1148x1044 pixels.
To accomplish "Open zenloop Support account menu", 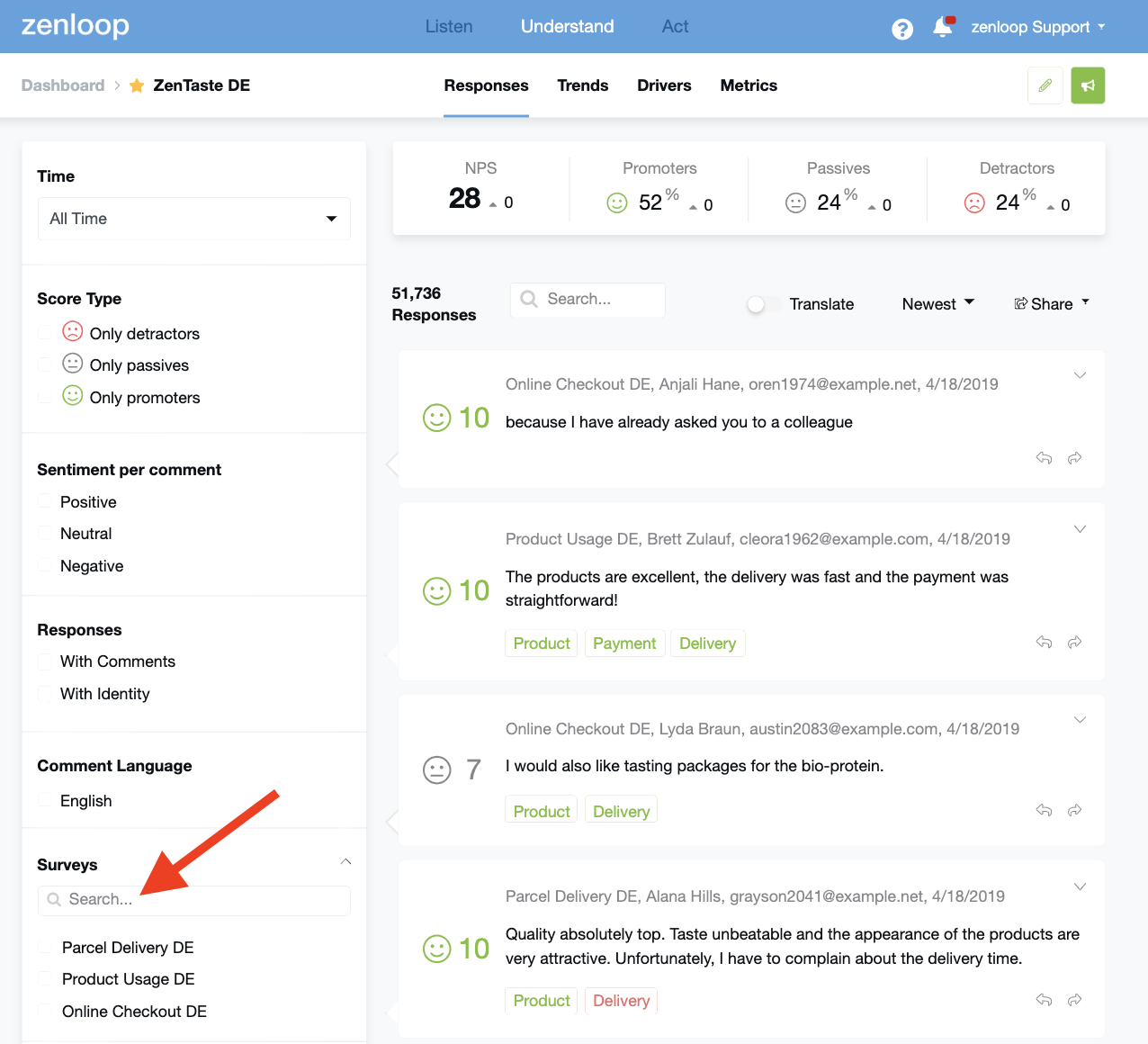I will click(1038, 27).
